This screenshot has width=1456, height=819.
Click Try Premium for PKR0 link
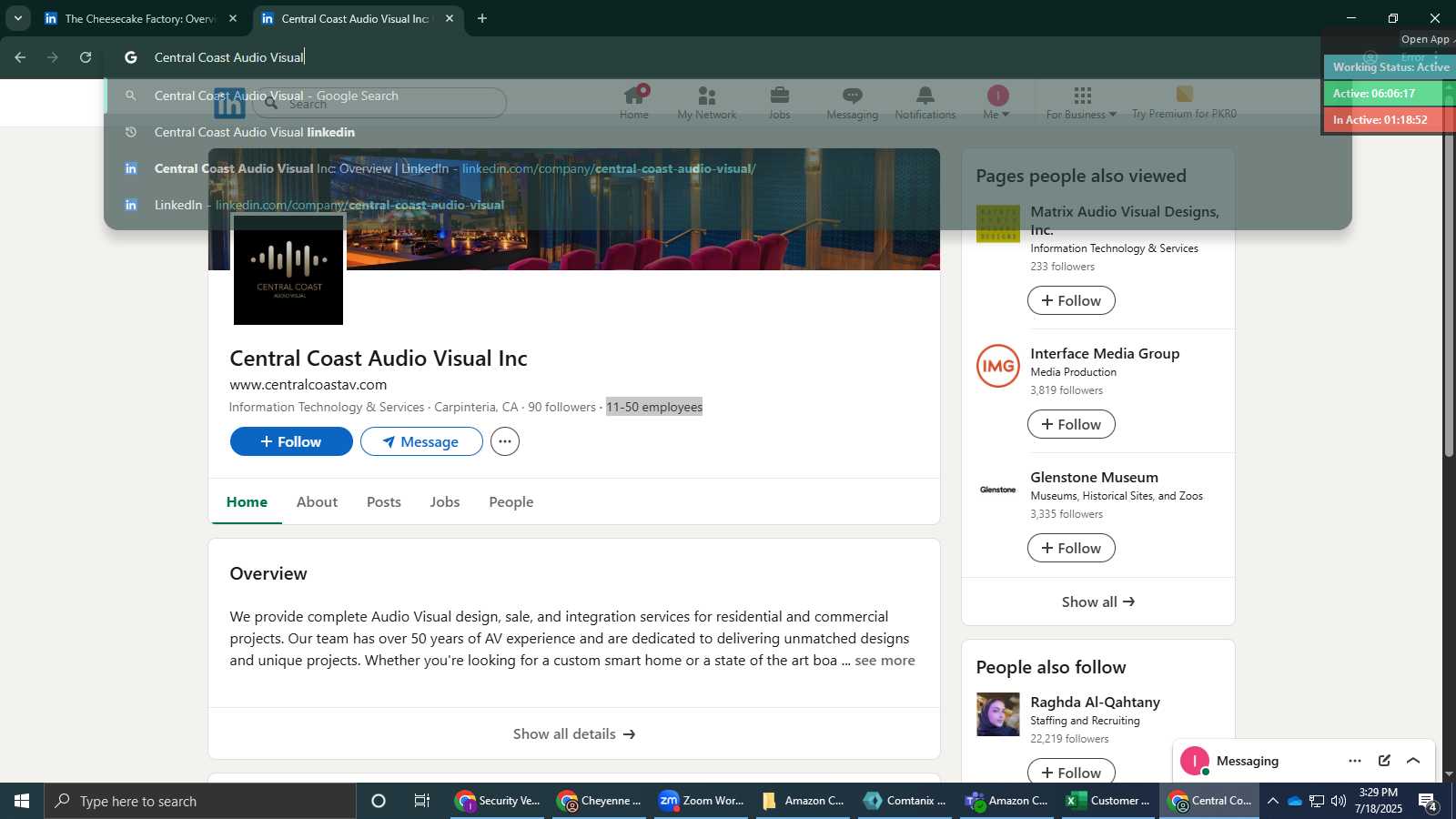1184,102
